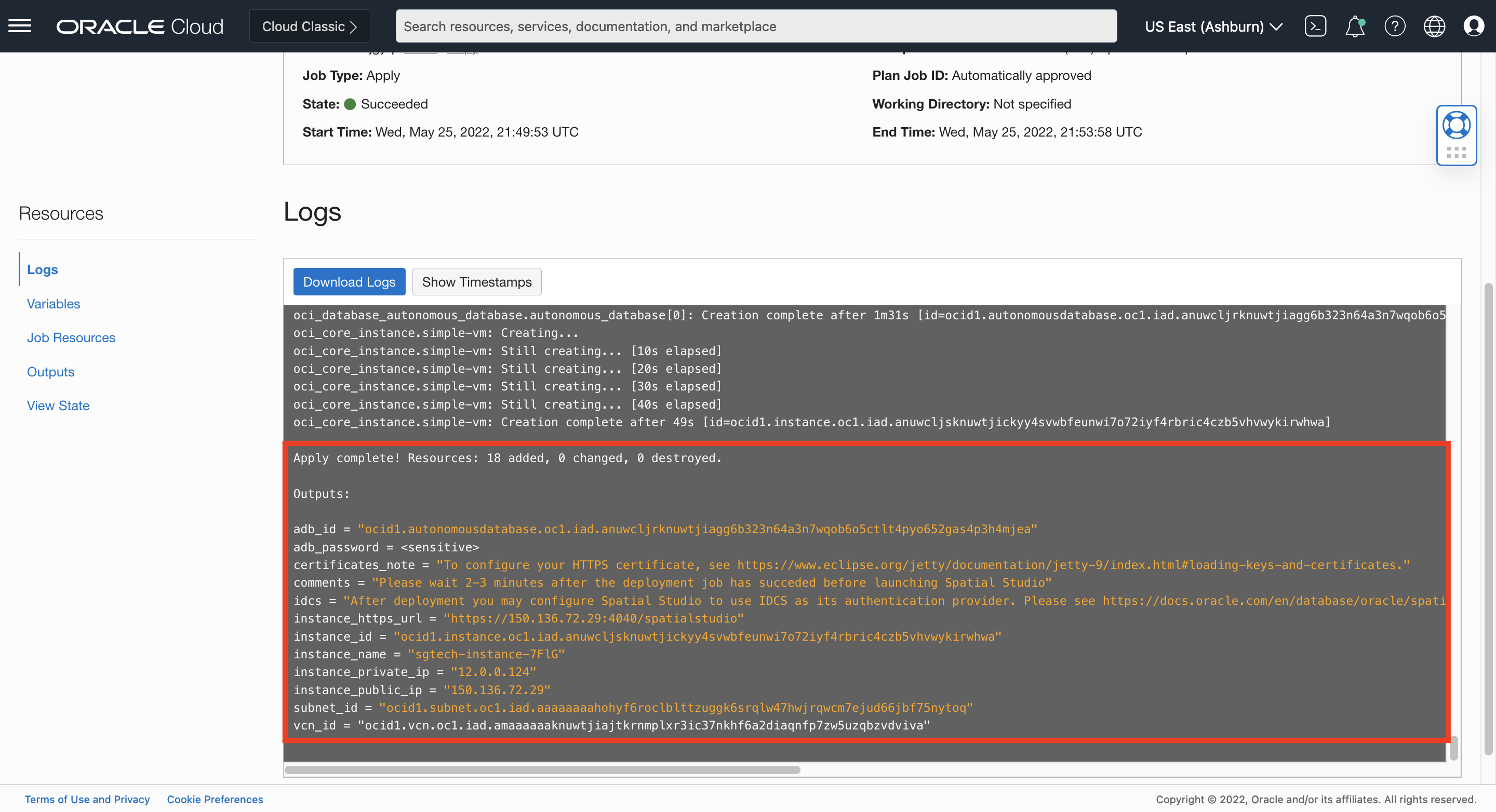View notifications via the bell icon

1355,25
